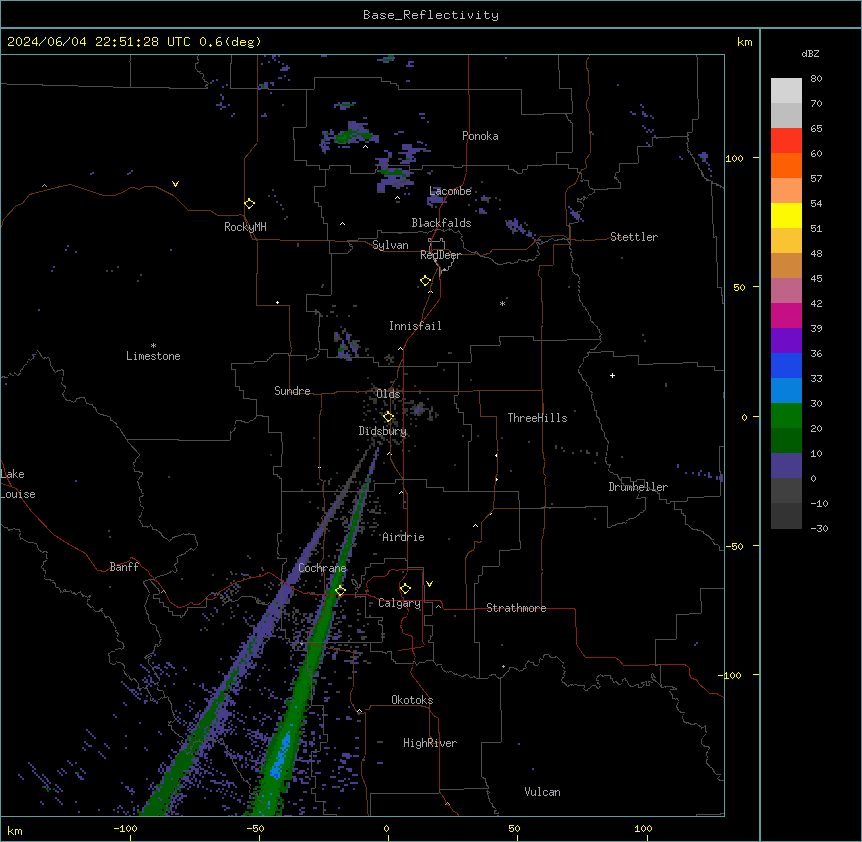This screenshot has height=842, width=862.
Task: Select the Calgary label
Action: point(400,603)
